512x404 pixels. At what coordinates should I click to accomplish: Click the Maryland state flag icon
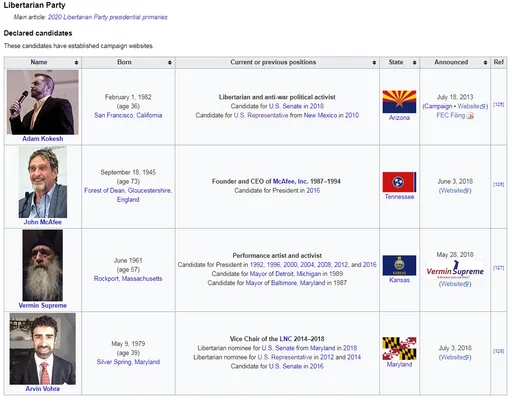coord(399,348)
